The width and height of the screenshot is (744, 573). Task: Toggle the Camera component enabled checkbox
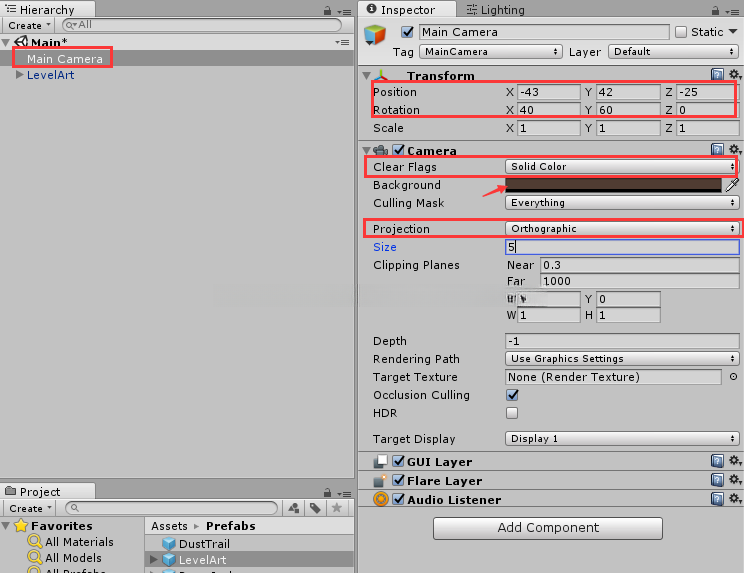(399, 150)
